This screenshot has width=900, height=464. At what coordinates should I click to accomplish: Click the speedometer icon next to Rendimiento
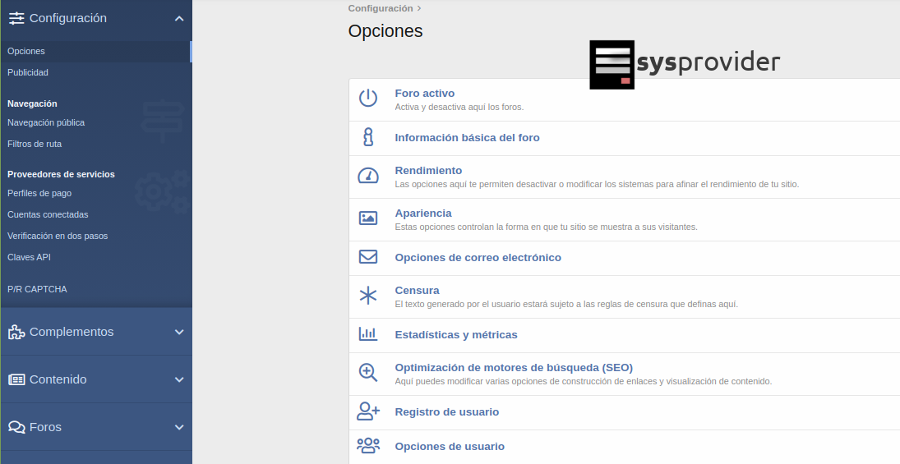pyautogui.click(x=368, y=176)
